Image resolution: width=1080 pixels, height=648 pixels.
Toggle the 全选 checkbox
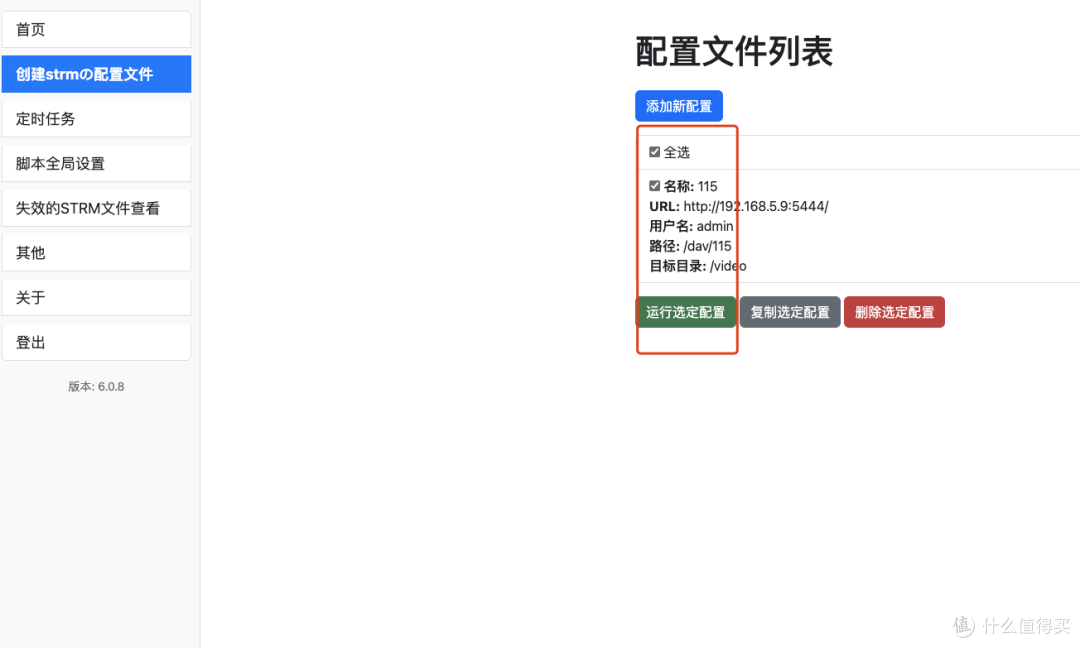654,152
